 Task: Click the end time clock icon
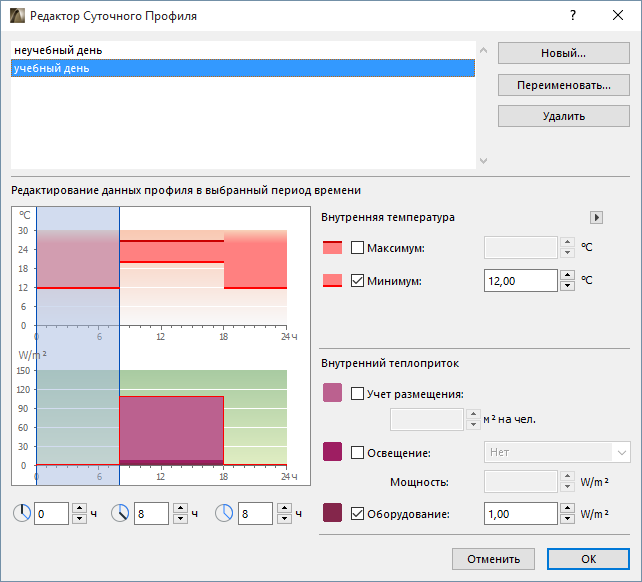tap(120, 513)
